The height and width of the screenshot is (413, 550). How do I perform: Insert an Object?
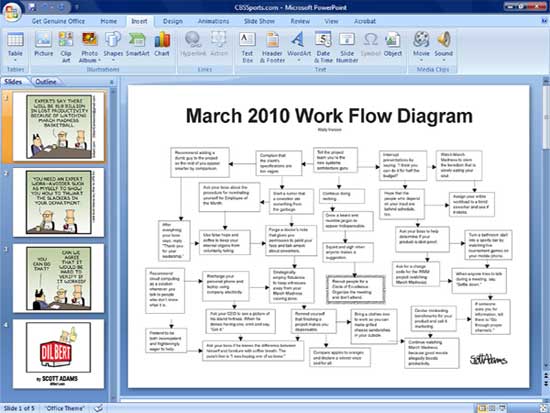(x=393, y=44)
